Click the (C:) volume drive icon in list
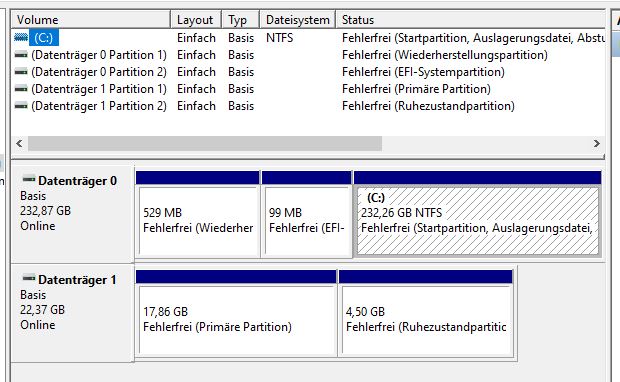The height and width of the screenshot is (382, 620). coord(21,38)
